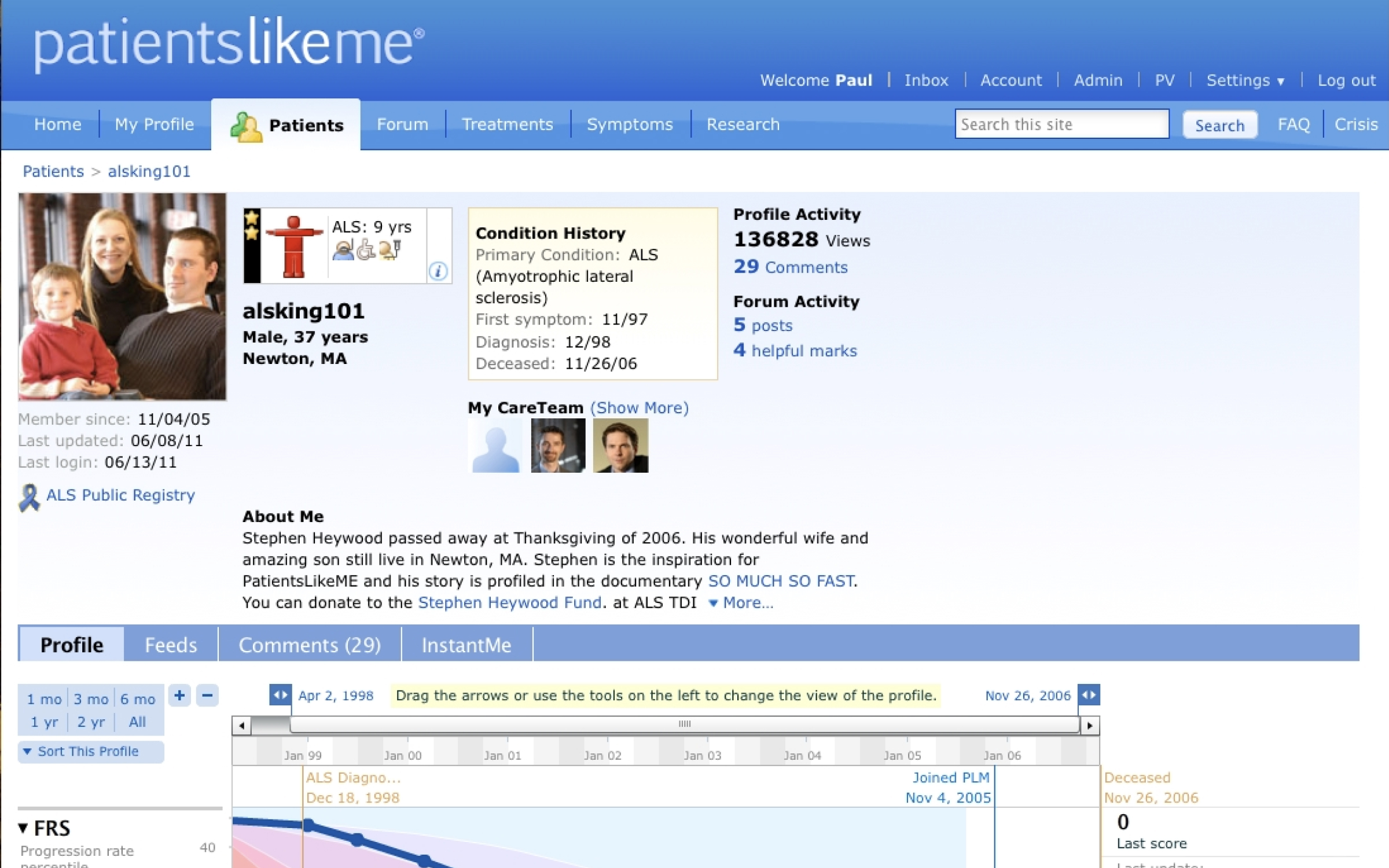The width and height of the screenshot is (1389, 868).
Task: Click the info icon on status nugget
Action: point(438,271)
